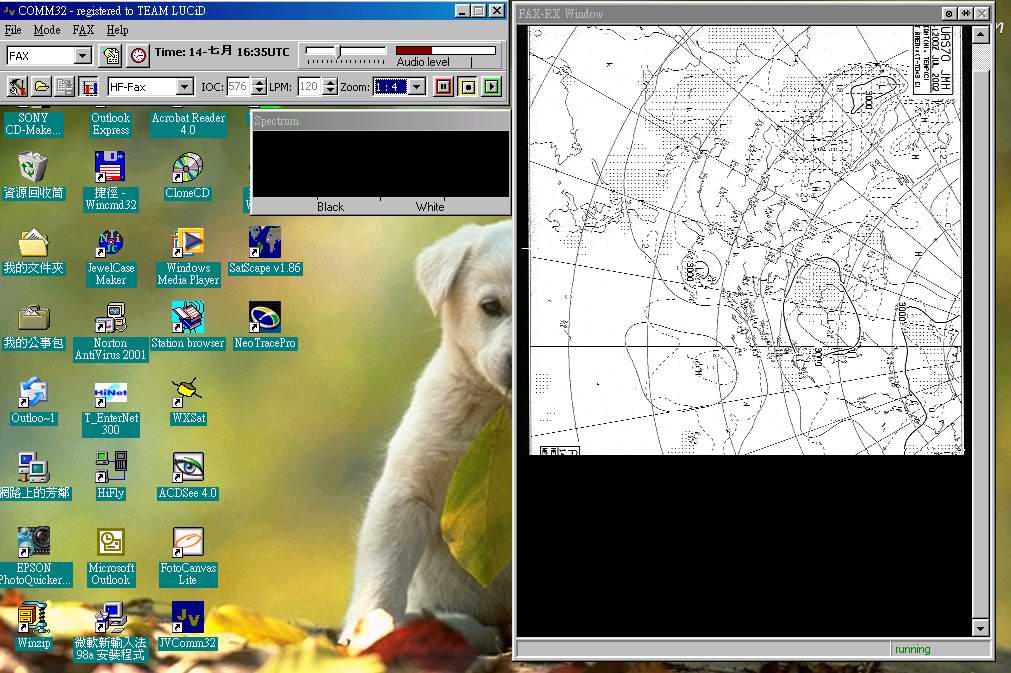Select the Windows Media Player icon

[x=188, y=256]
